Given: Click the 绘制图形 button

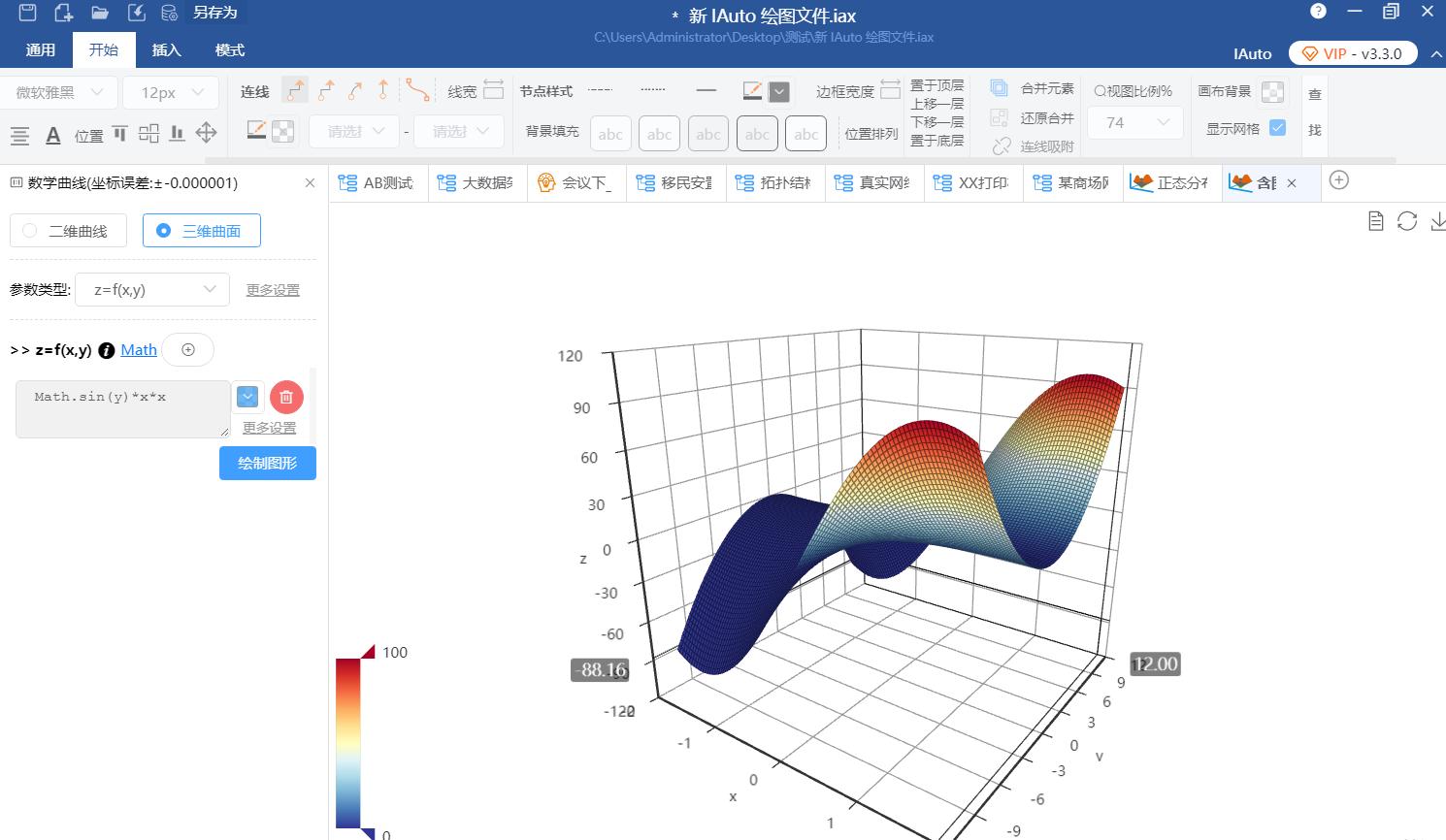Looking at the screenshot, I should [267, 464].
